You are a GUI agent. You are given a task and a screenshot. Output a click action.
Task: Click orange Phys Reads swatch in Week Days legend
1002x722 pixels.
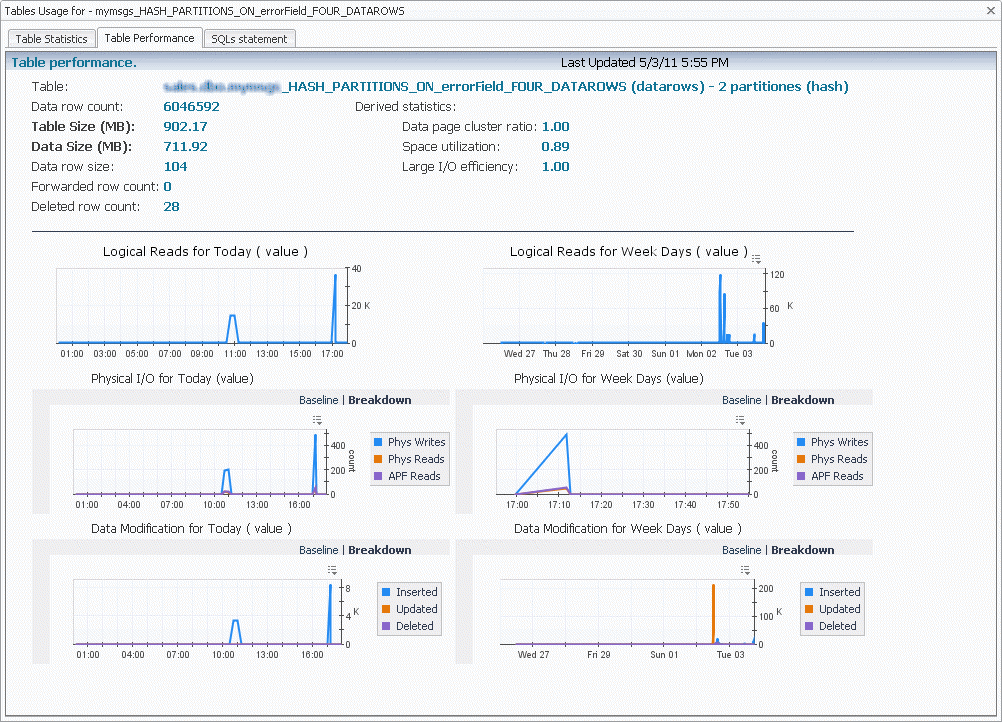[x=800, y=459]
